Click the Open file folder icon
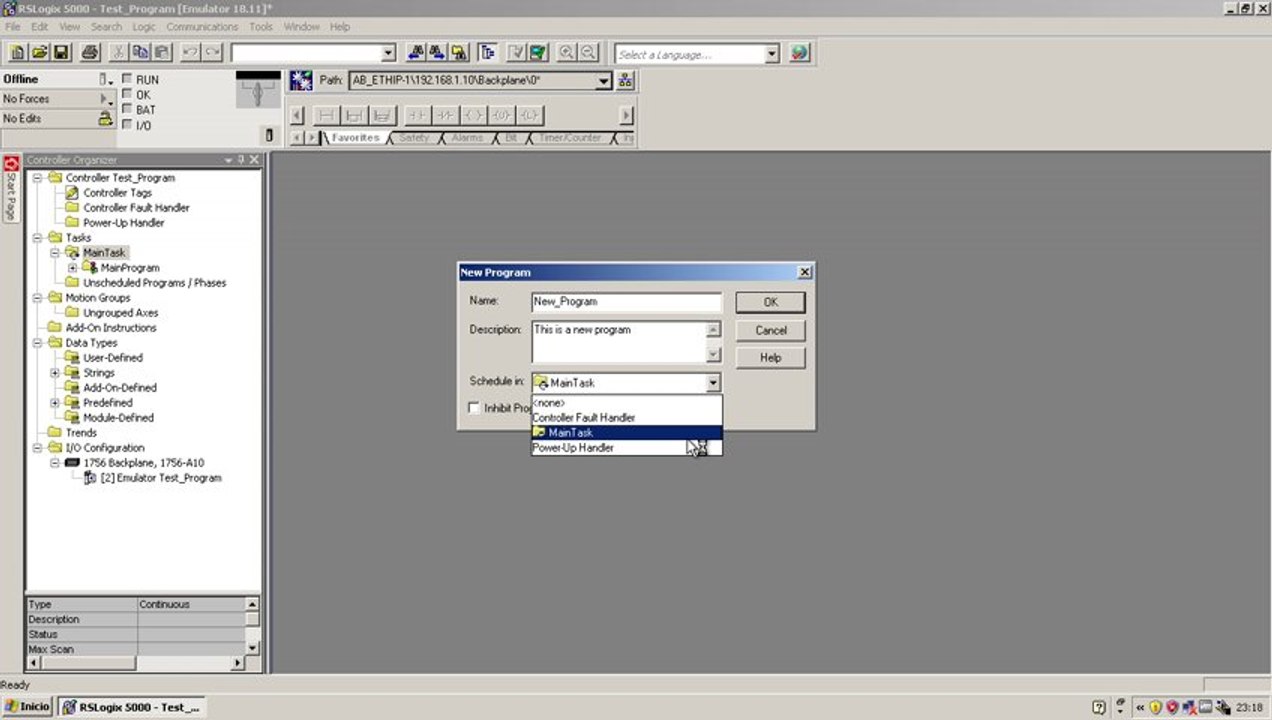 point(40,53)
